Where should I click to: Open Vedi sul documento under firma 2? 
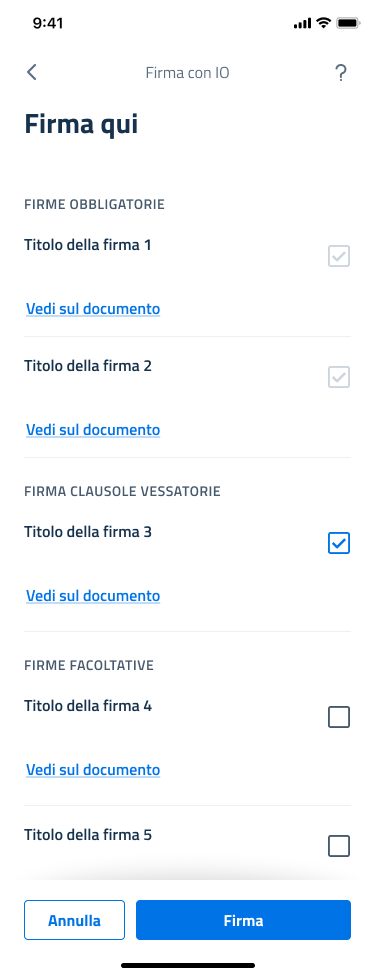[93, 429]
